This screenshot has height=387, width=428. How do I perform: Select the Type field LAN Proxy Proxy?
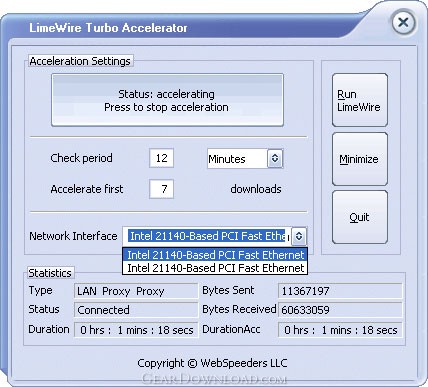click(136, 291)
